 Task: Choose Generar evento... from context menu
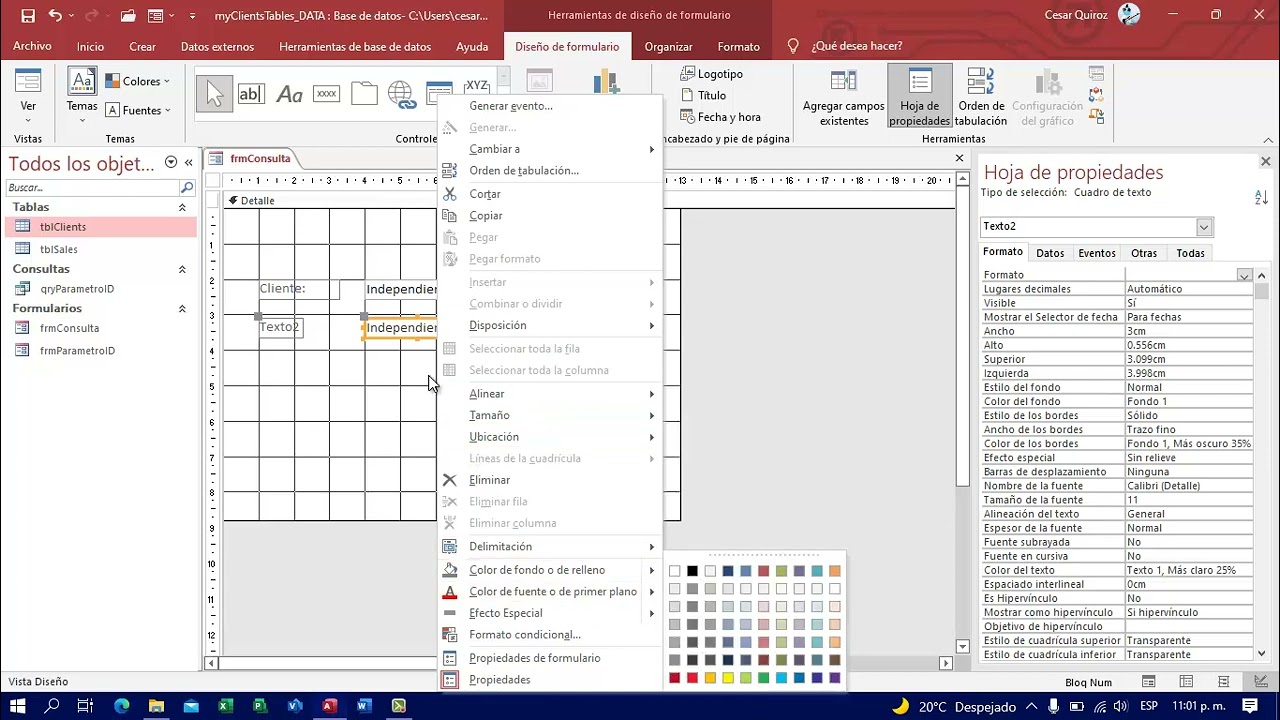coord(550,106)
